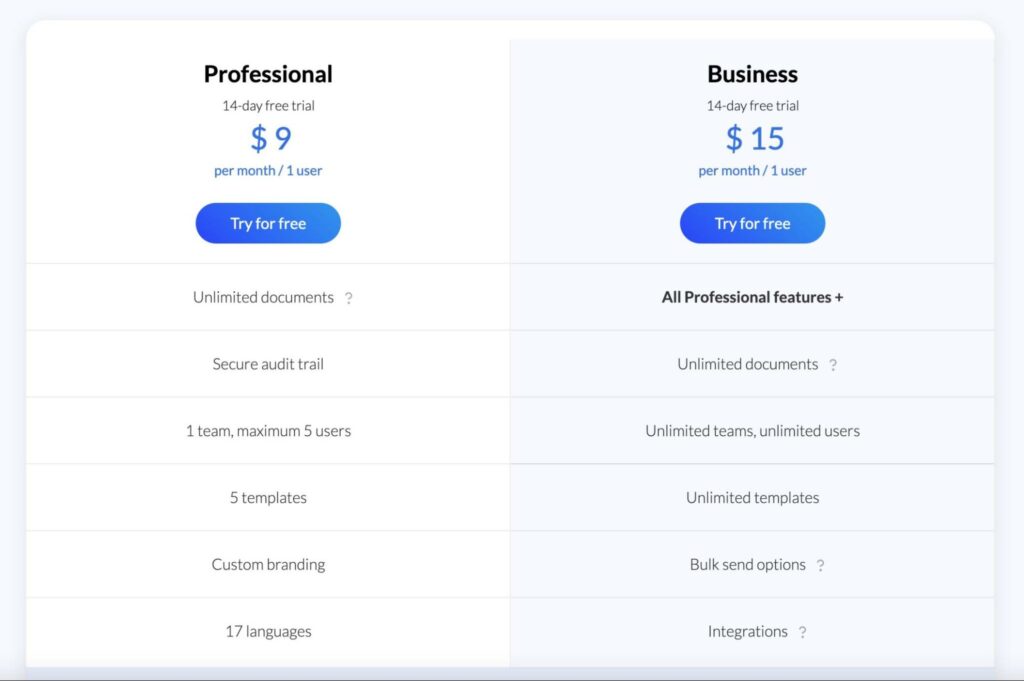
Task: Click the Try for free button for Business
Action: 752,223
